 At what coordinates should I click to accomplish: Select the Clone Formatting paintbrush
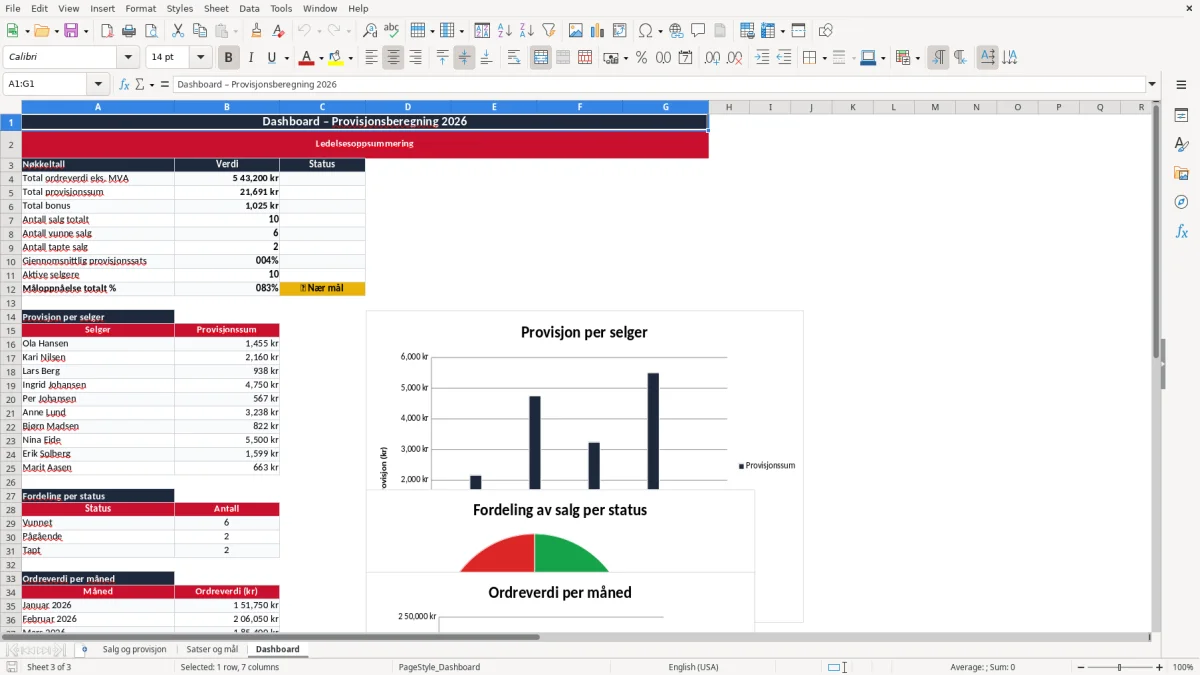point(256,31)
